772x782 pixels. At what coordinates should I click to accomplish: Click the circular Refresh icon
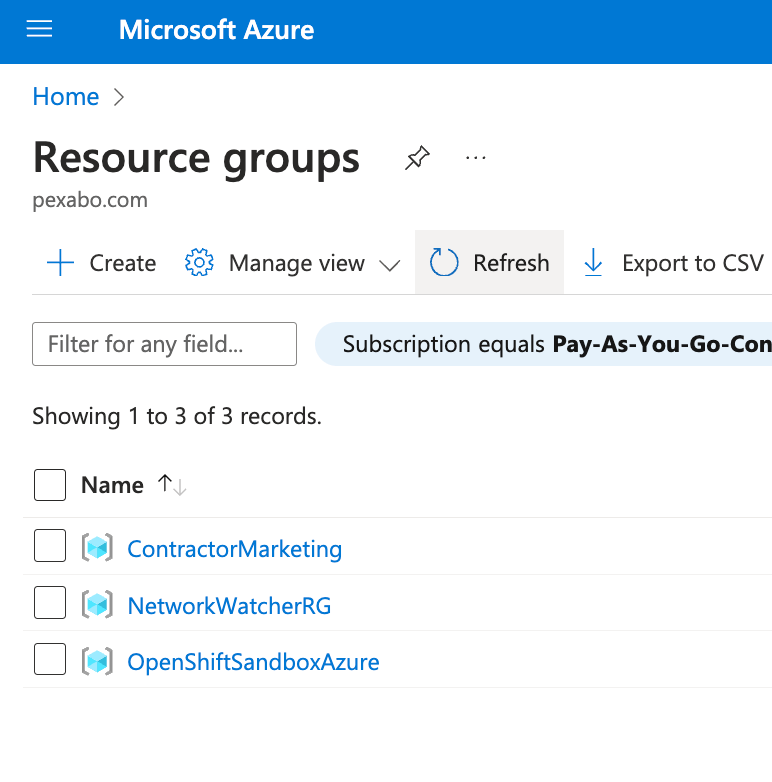click(444, 262)
